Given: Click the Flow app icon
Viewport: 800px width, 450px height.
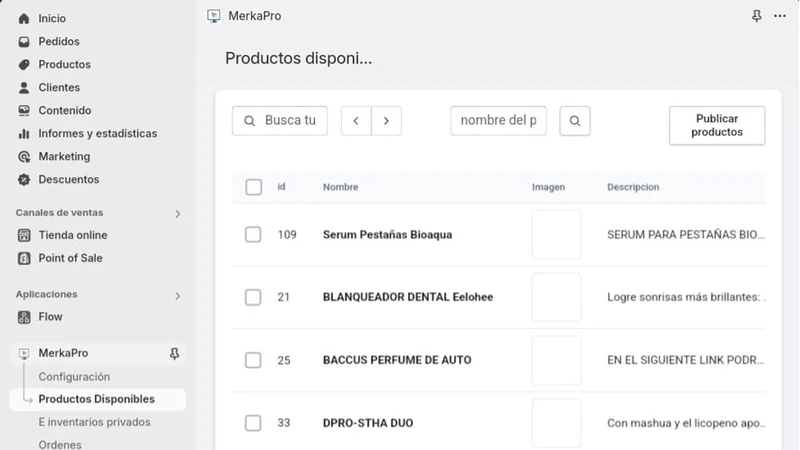Looking at the screenshot, I should (x=24, y=317).
